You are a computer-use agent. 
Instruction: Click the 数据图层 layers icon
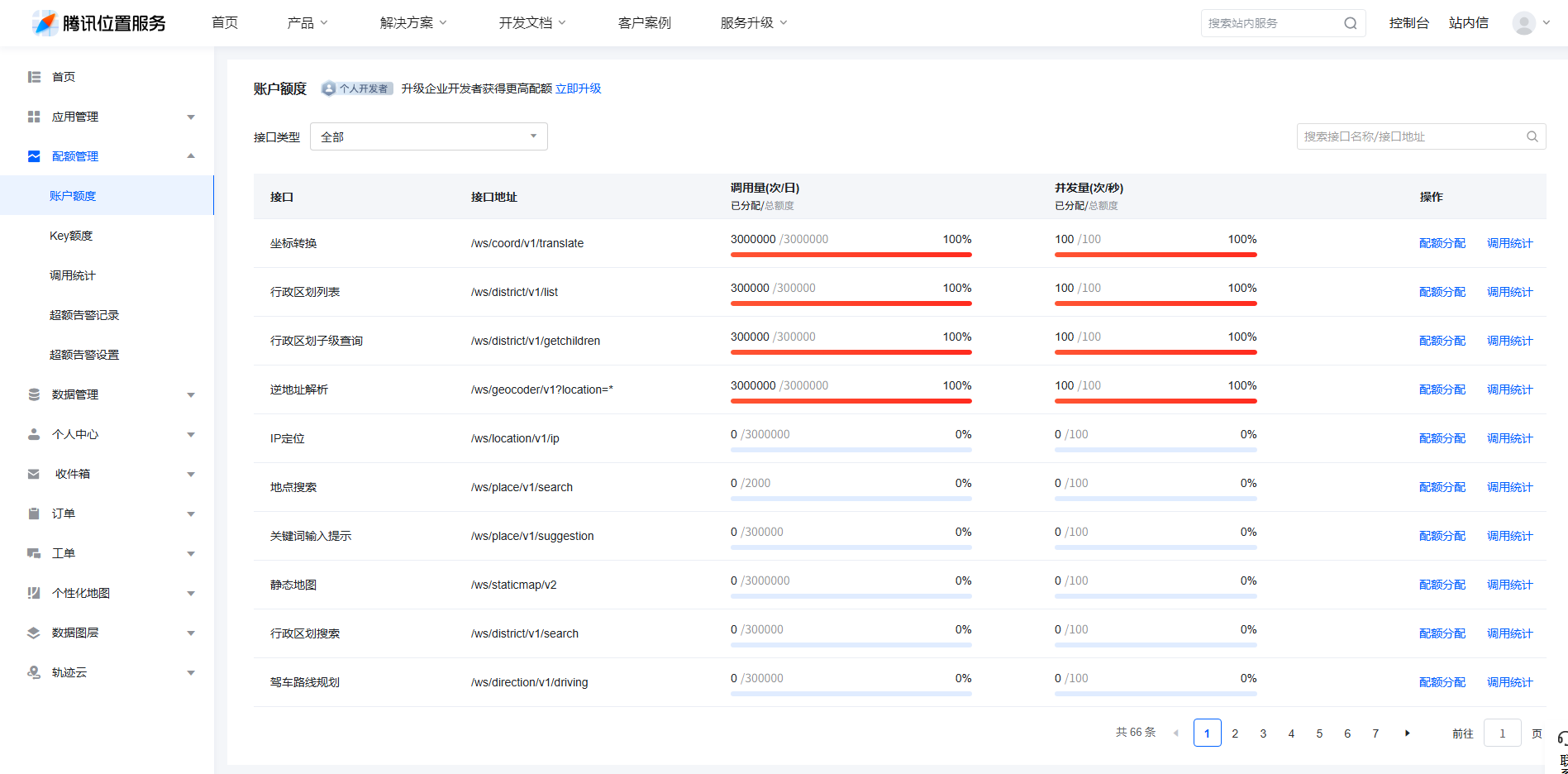point(34,633)
